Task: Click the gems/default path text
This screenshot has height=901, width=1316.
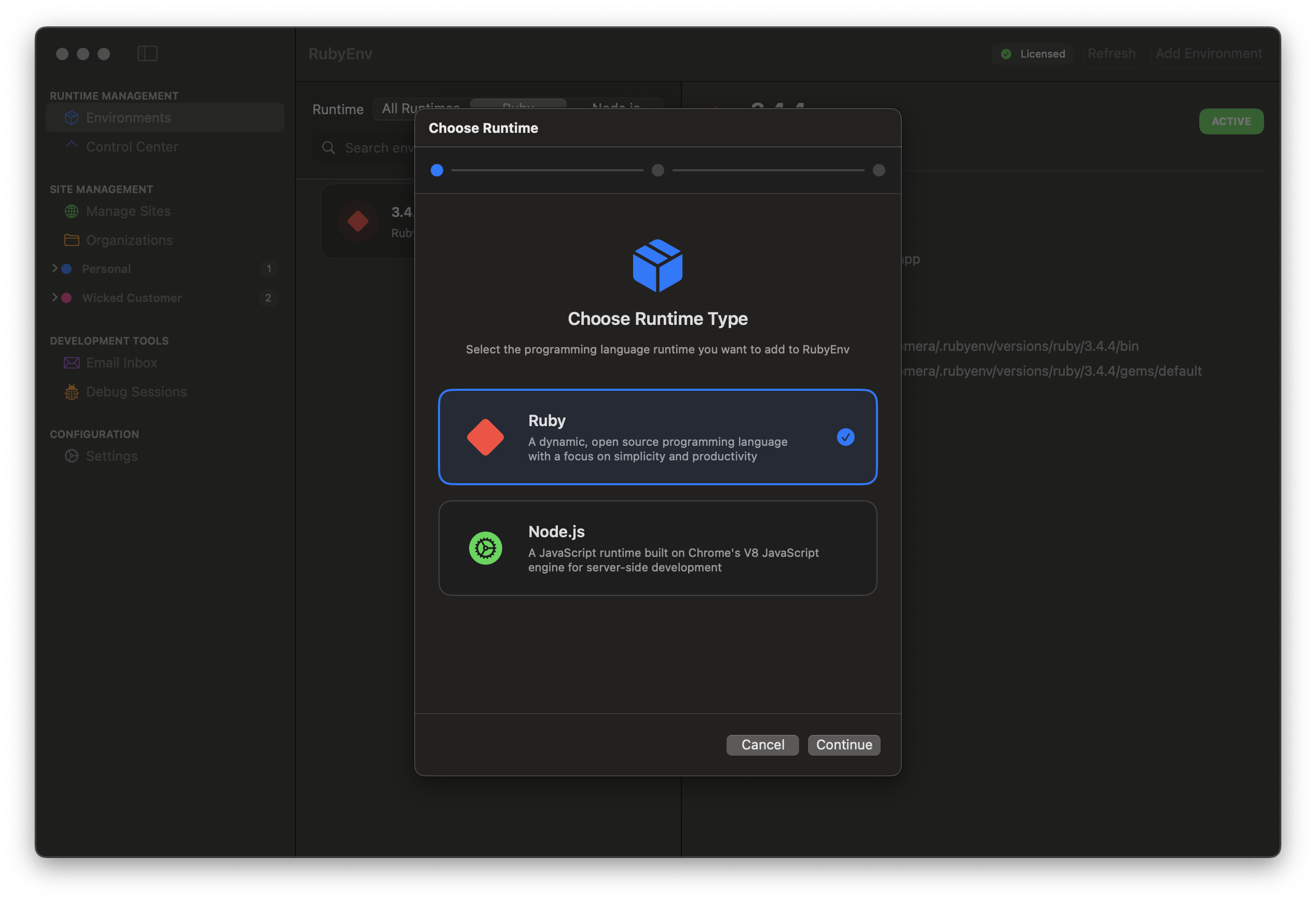Action: click(1051, 371)
